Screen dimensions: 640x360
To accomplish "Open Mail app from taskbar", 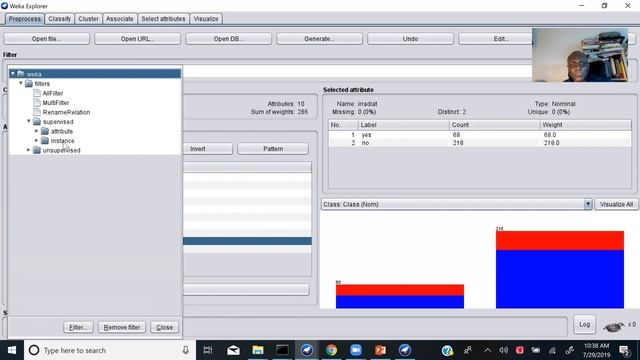I will 233,350.
